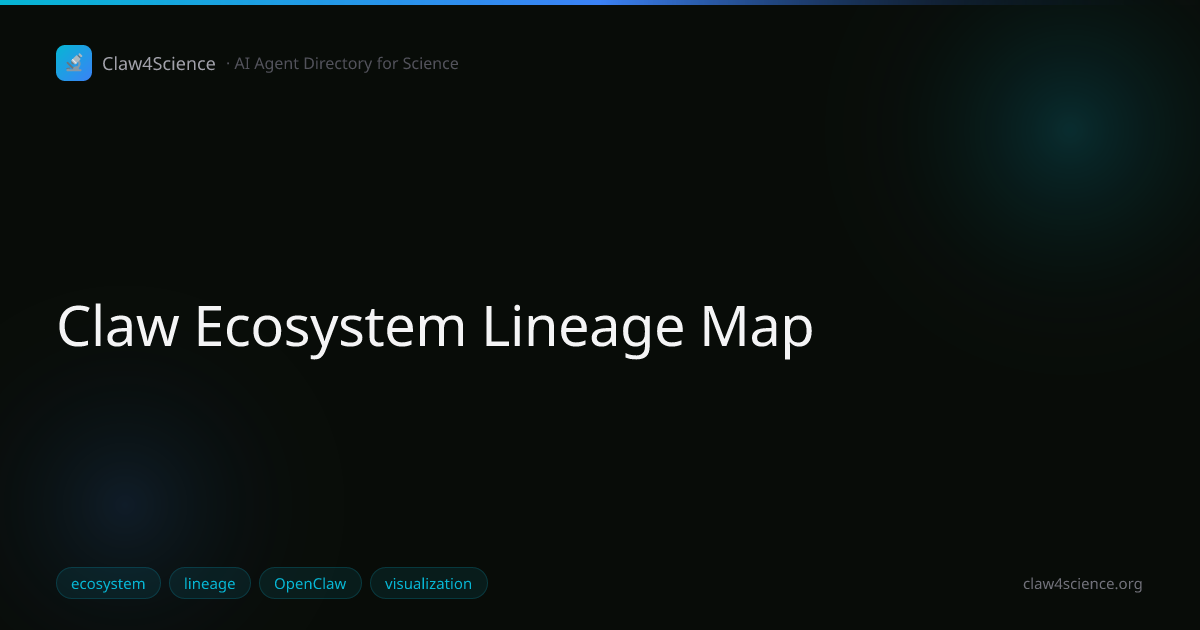Select the 'AI Agent Directory for Science' tagline
This screenshot has height=630, width=1200.
346,64
